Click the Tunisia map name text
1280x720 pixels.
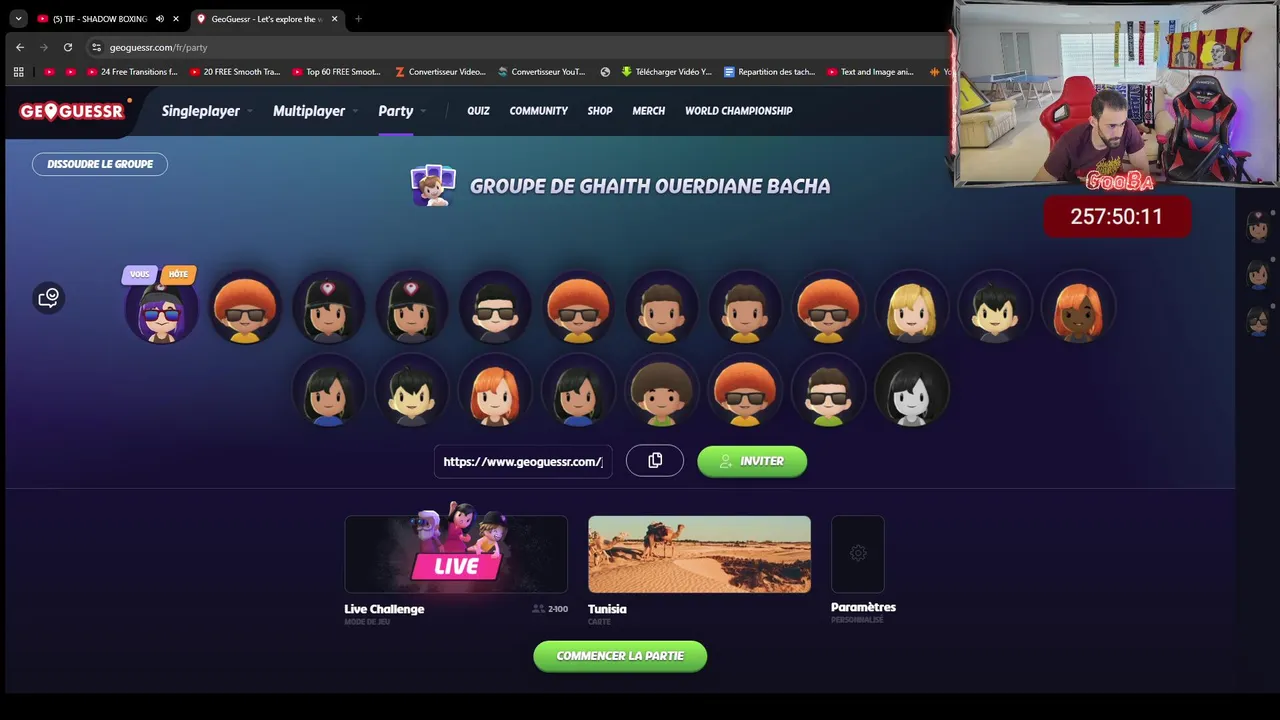coord(607,609)
